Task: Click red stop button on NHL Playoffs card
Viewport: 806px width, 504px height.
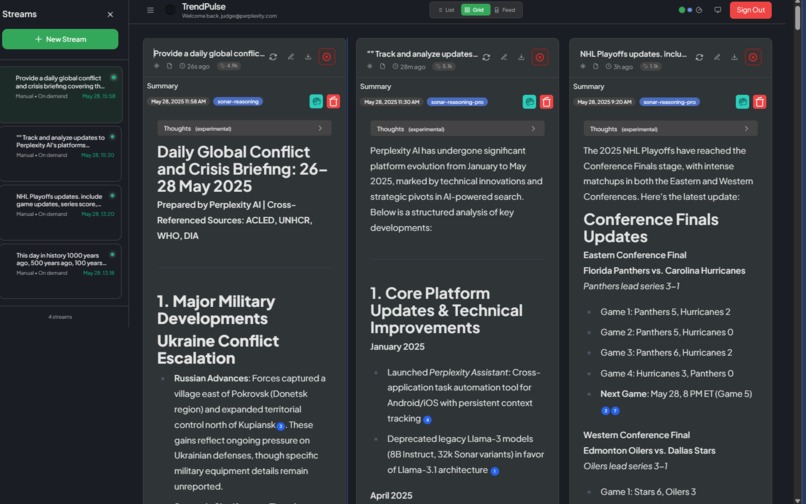Action: (x=753, y=57)
